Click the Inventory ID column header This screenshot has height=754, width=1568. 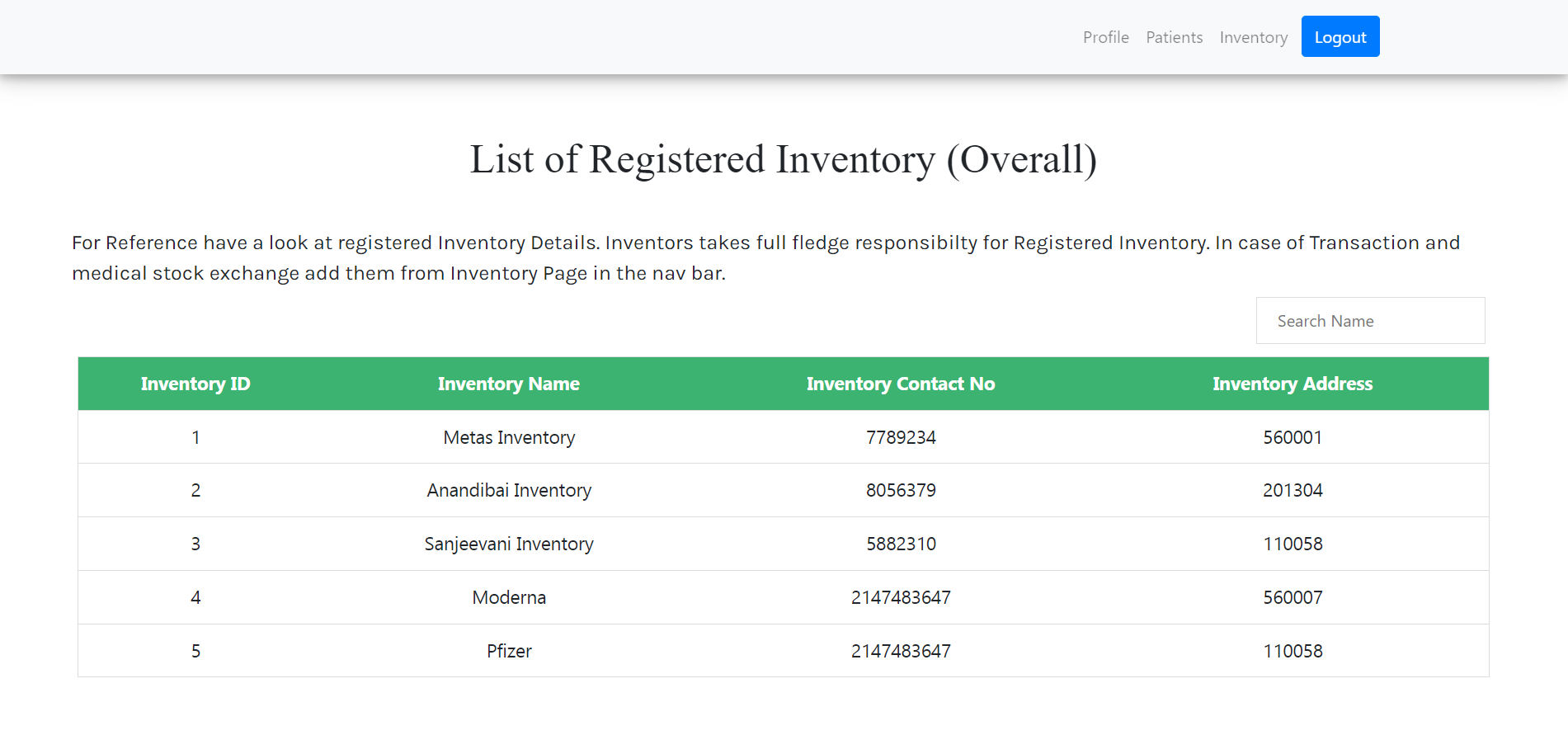195,384
